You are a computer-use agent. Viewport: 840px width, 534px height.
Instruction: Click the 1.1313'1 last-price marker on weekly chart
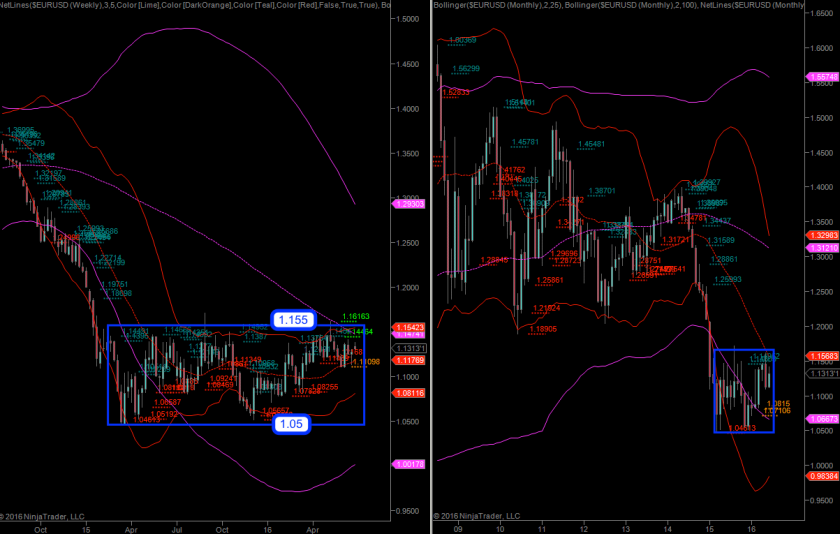pyautogui.click(x=411, y=348)
